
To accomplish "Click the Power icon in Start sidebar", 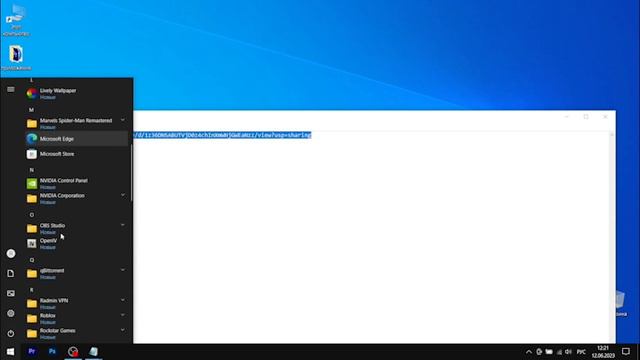I will pos(11,333).
